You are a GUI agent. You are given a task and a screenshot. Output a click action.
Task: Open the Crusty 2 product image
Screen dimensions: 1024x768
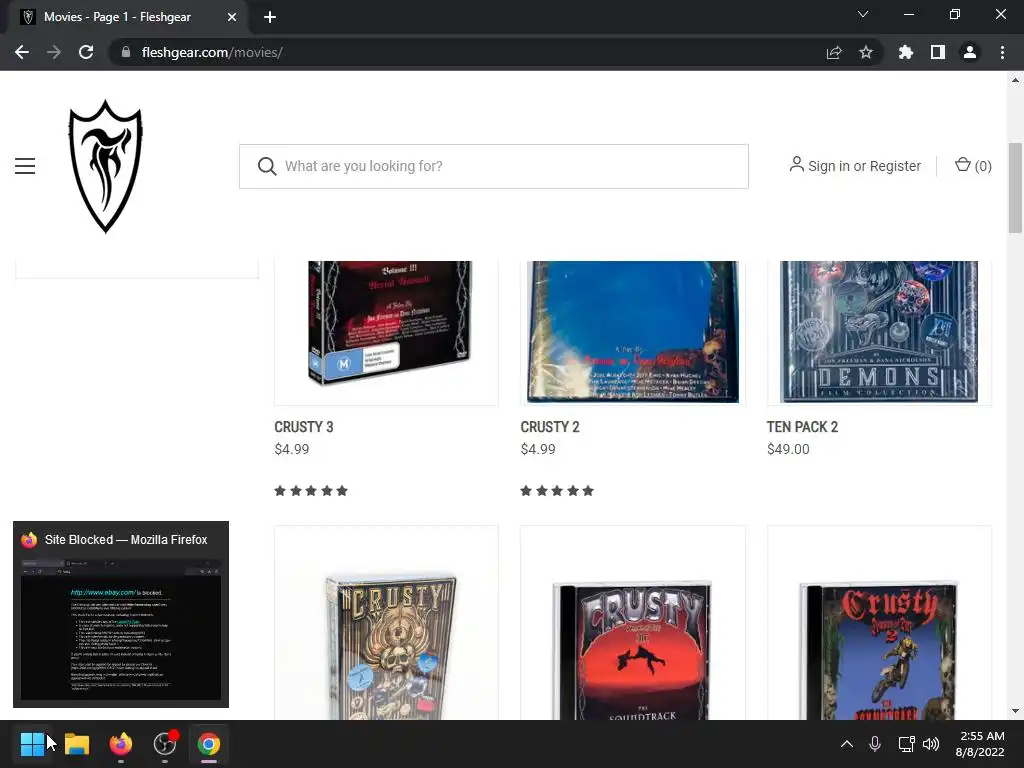pyautogui.click(x=633, y=331)
